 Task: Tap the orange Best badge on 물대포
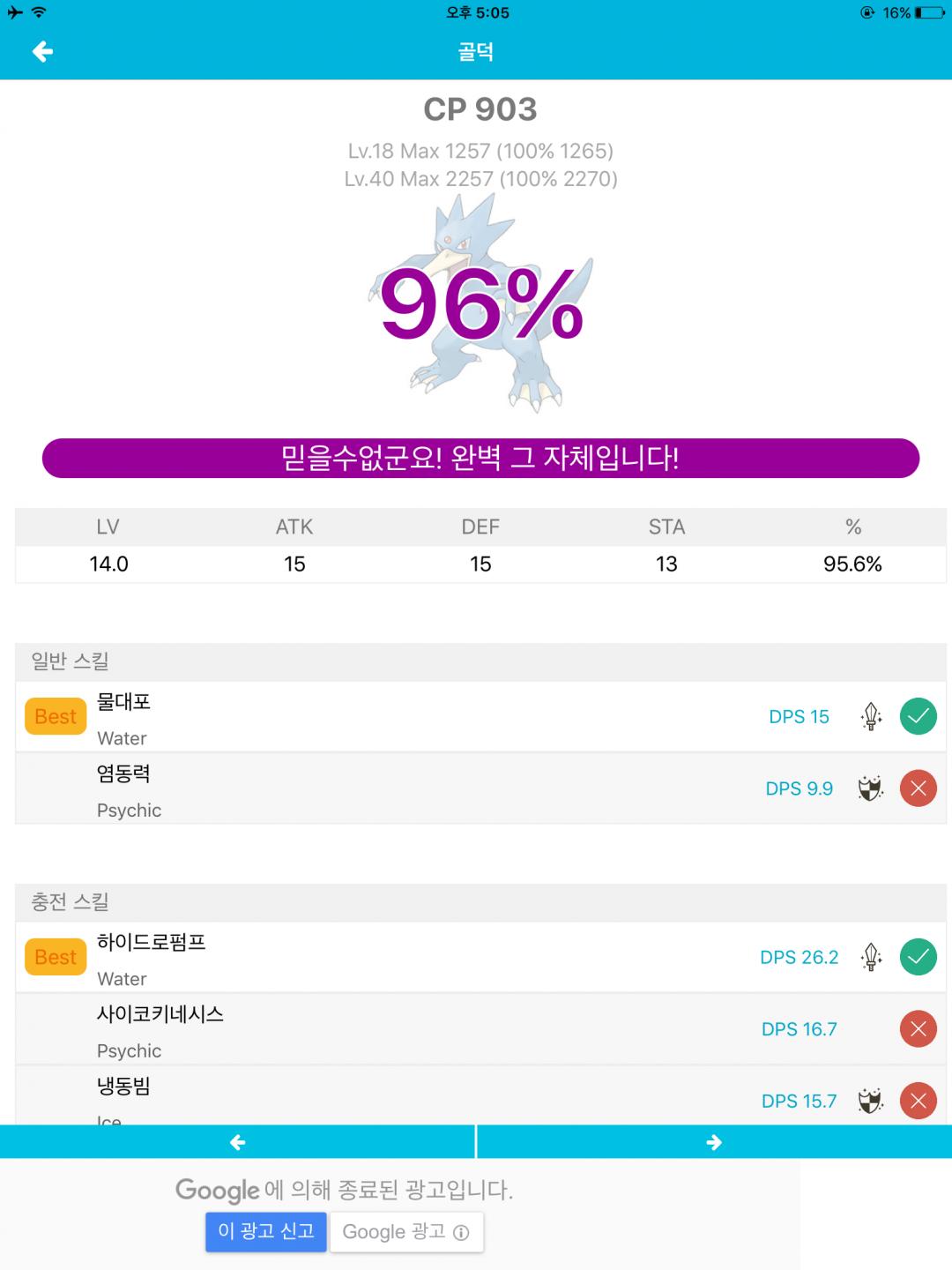click(56, 717)
